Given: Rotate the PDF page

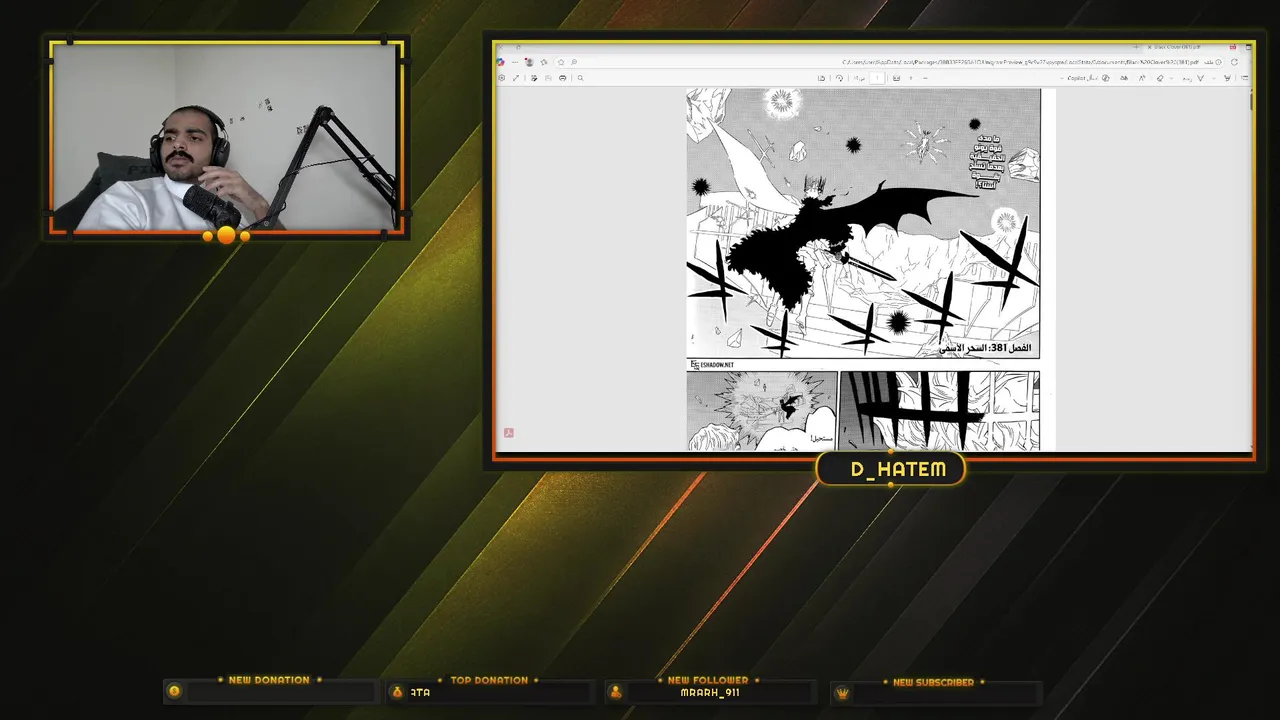Looking at the screenshot, I should (840, 78).
